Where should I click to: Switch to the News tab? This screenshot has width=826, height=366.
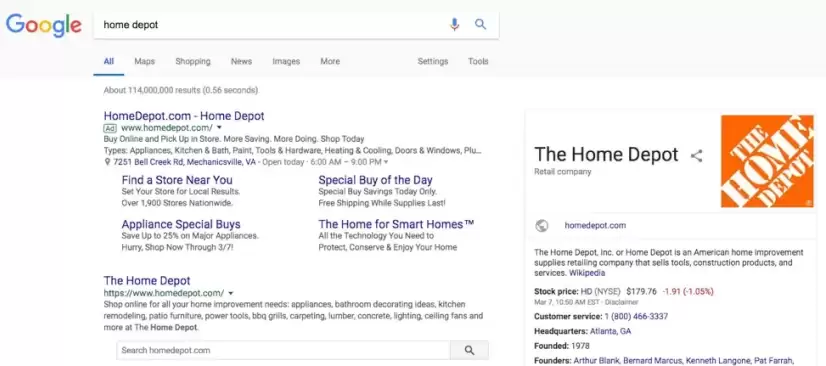coord(241,61)
